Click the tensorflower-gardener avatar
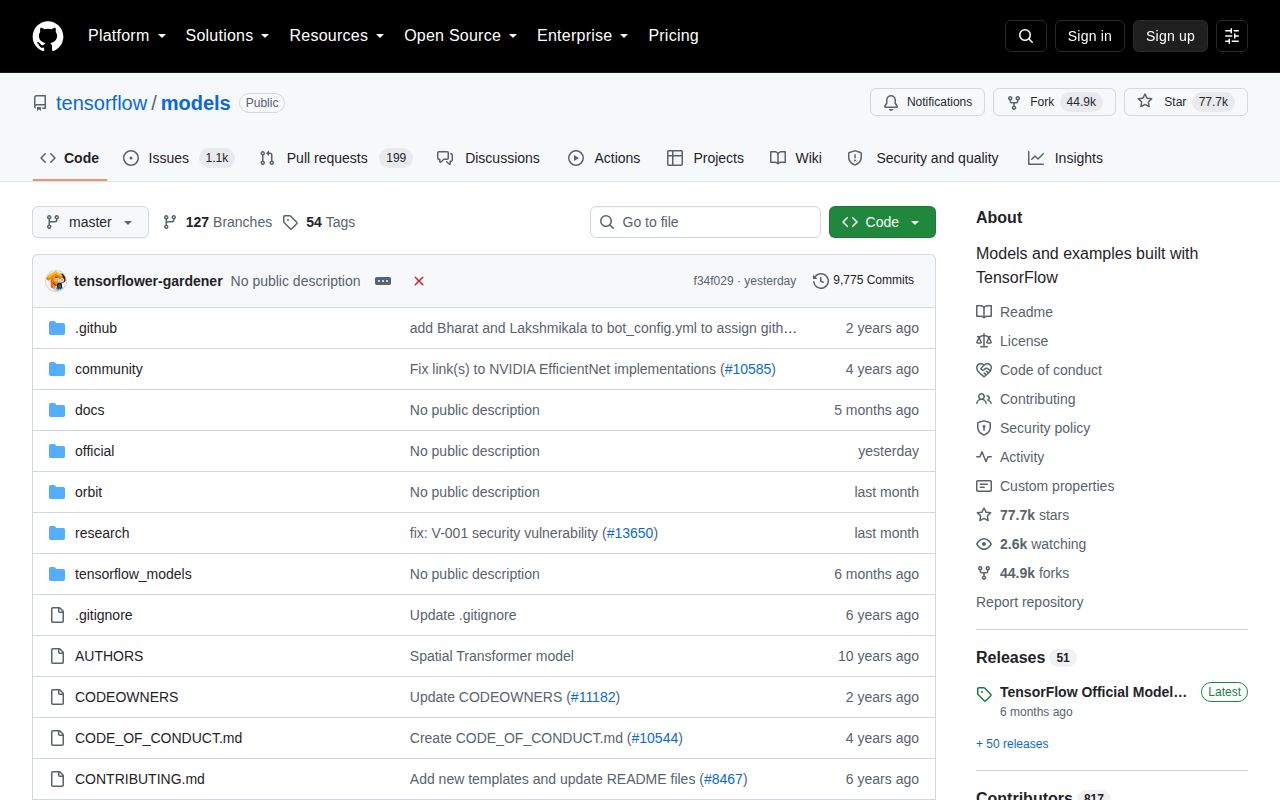The image size is (1280, 800). pos(56,281)
